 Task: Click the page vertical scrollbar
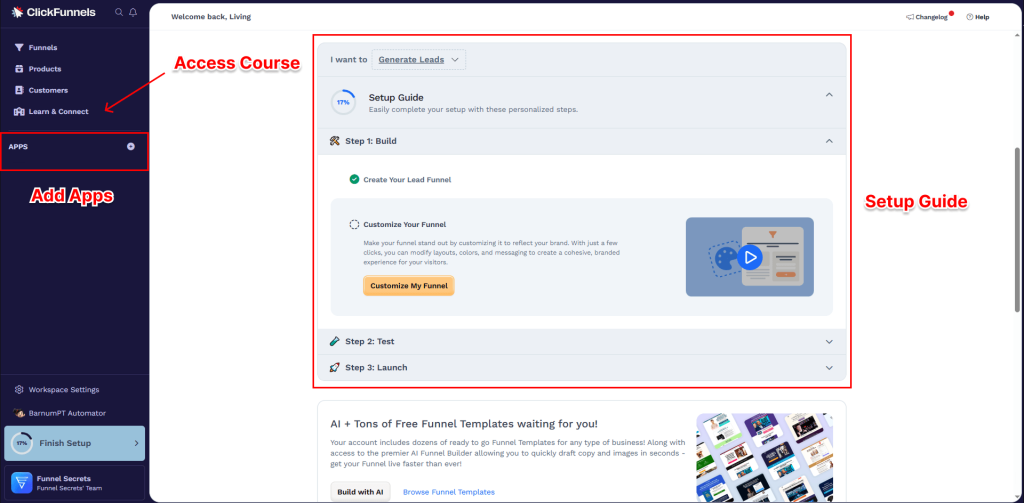pos(1016,229)
